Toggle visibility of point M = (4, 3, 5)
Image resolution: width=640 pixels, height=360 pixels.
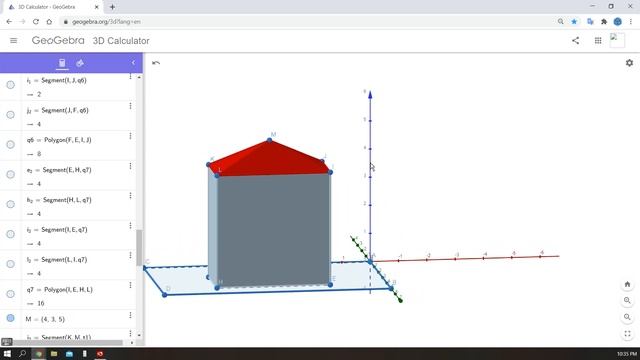point(11,318)
